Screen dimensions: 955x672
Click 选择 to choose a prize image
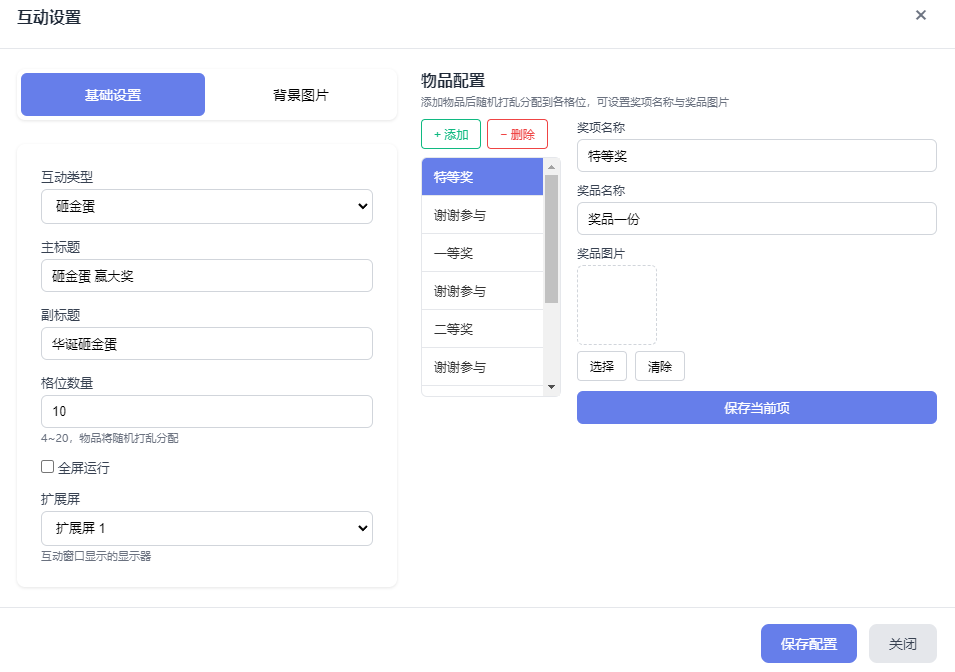click(601, 366)
